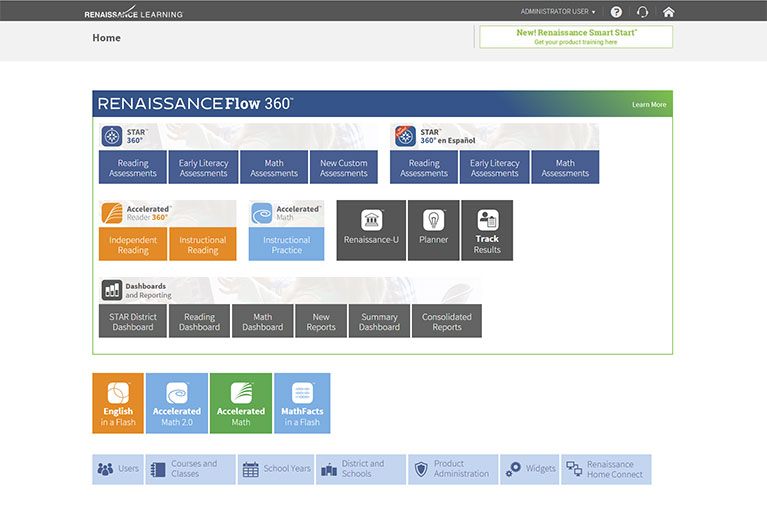This screenshot has height=511, width=767.
Task: Open Courses and Classes
Action: (x=190, y=469)
